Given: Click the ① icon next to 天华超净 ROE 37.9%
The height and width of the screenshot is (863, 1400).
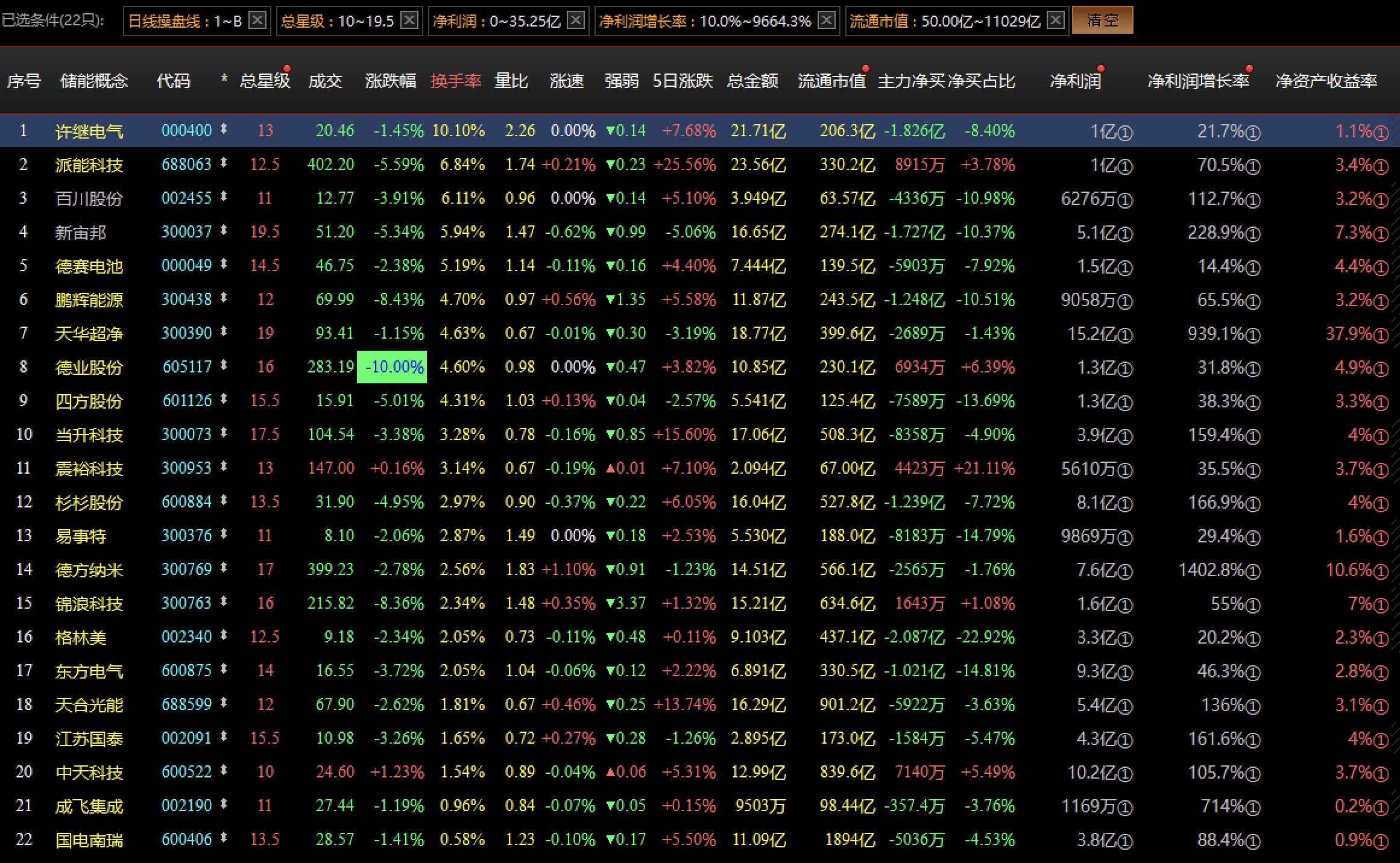Looking at the screenshot, I should click(1381, 335).
